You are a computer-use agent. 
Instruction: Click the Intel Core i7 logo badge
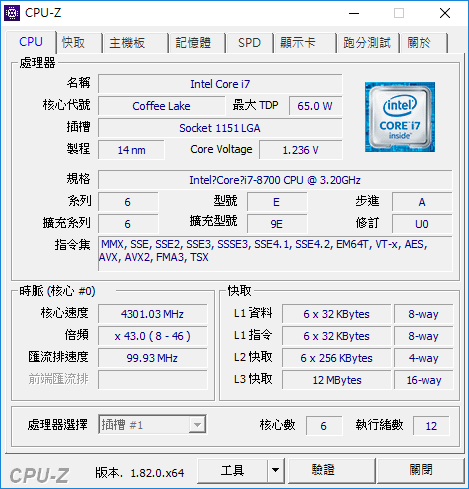click(400, 117)
